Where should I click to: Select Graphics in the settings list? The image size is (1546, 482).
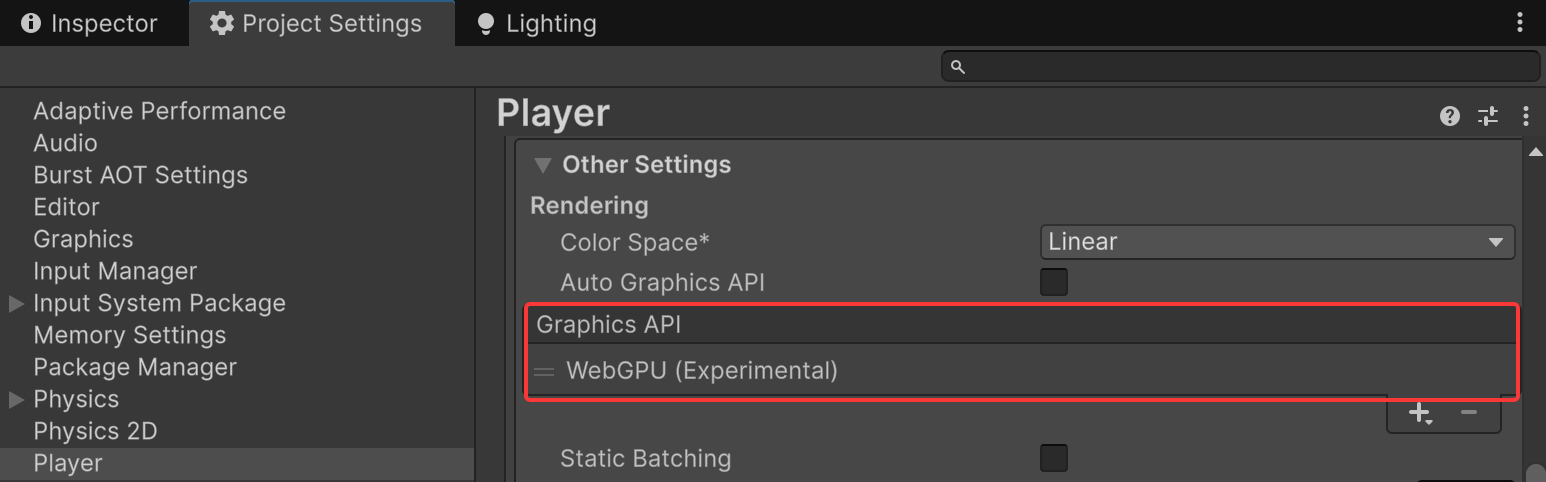coord(83,239)
